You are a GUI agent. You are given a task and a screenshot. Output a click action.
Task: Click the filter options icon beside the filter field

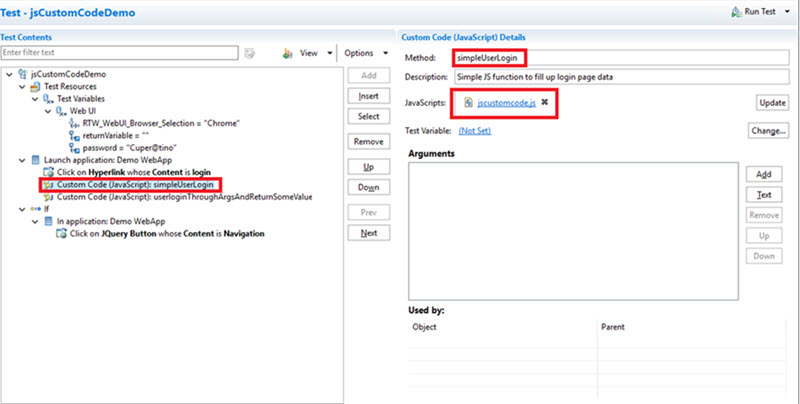249,53
